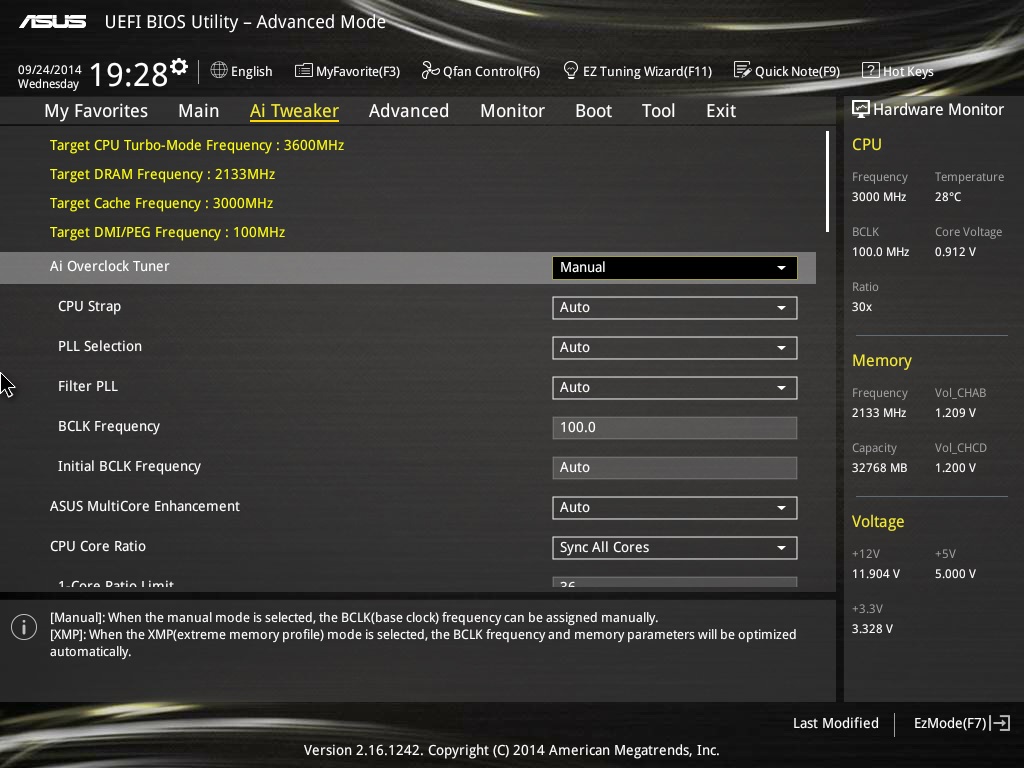Click the ASUS MultiCore Enhancement label
The height and width of the screenshot is (768, 1024).
click(x=145, y=506)
